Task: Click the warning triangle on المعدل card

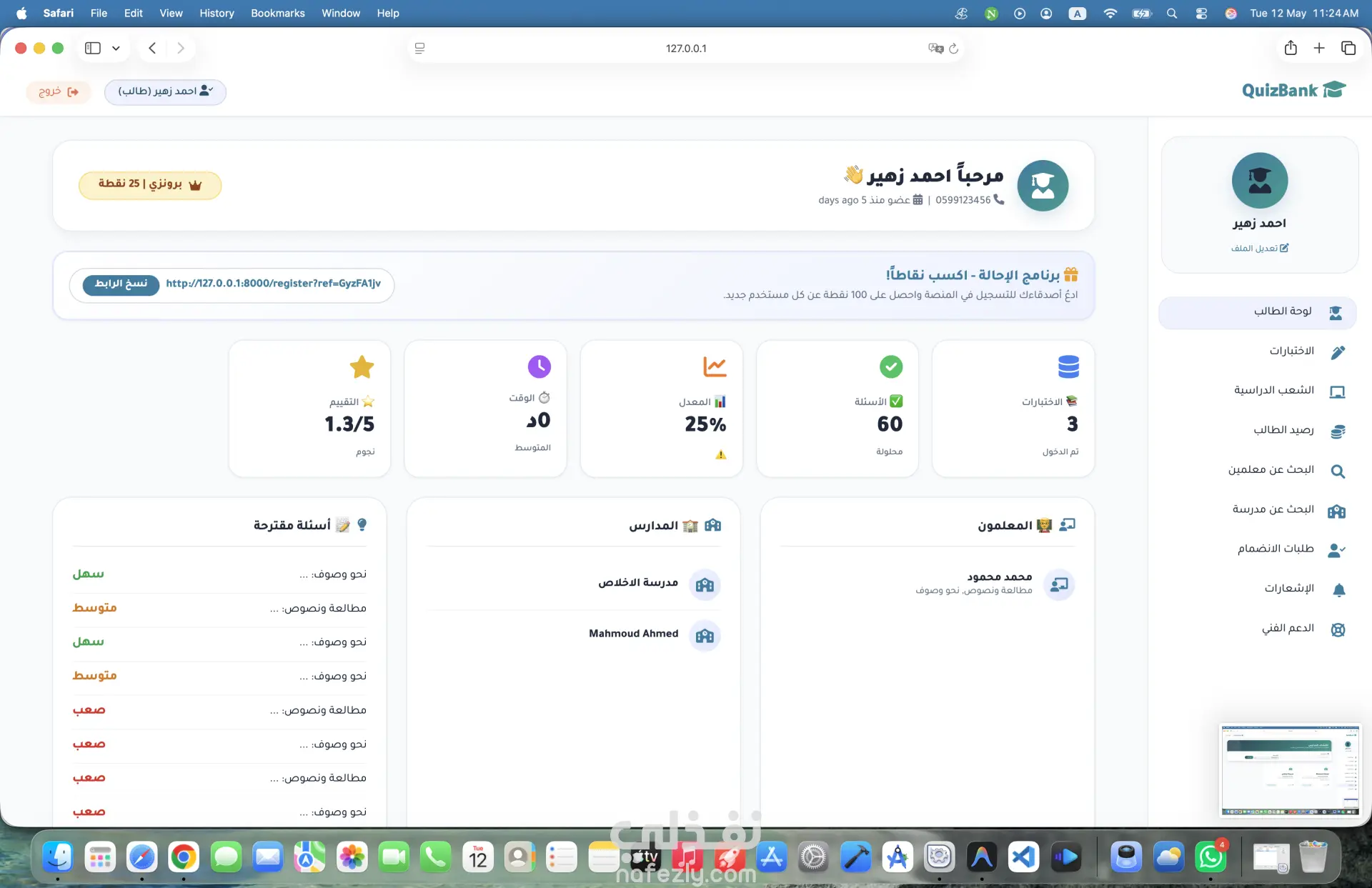Action: 721,454
